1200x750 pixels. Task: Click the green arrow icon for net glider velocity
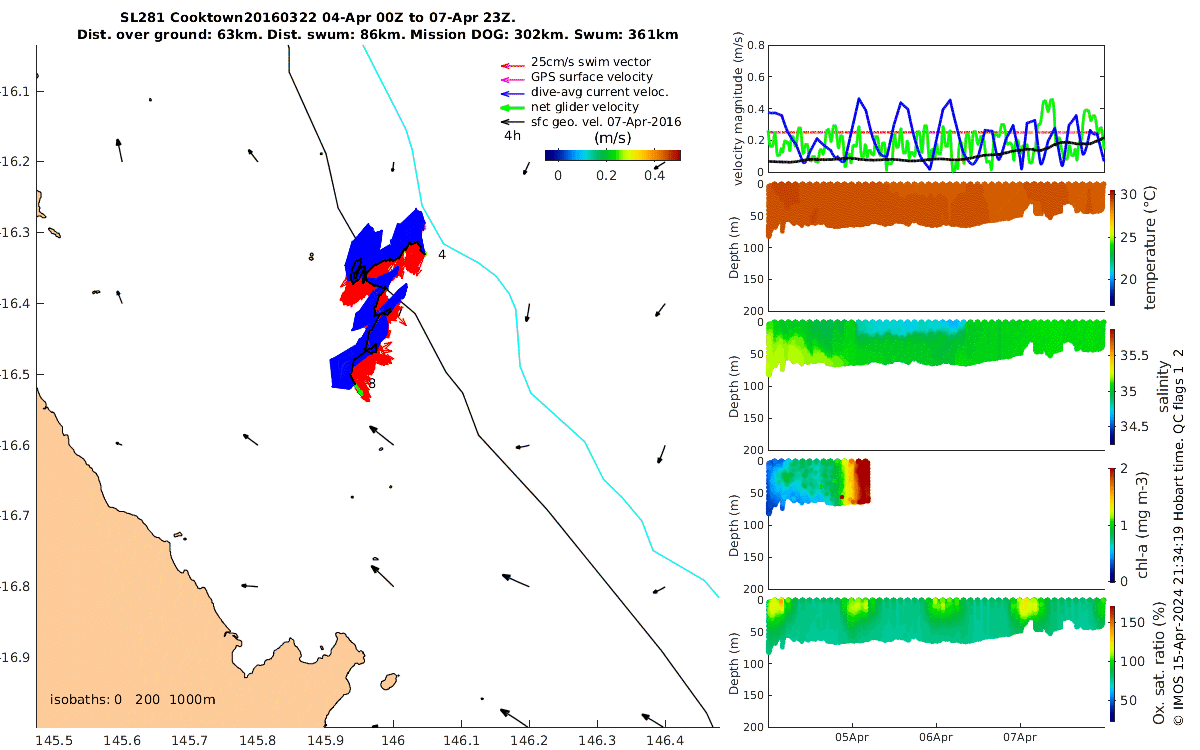512,107
